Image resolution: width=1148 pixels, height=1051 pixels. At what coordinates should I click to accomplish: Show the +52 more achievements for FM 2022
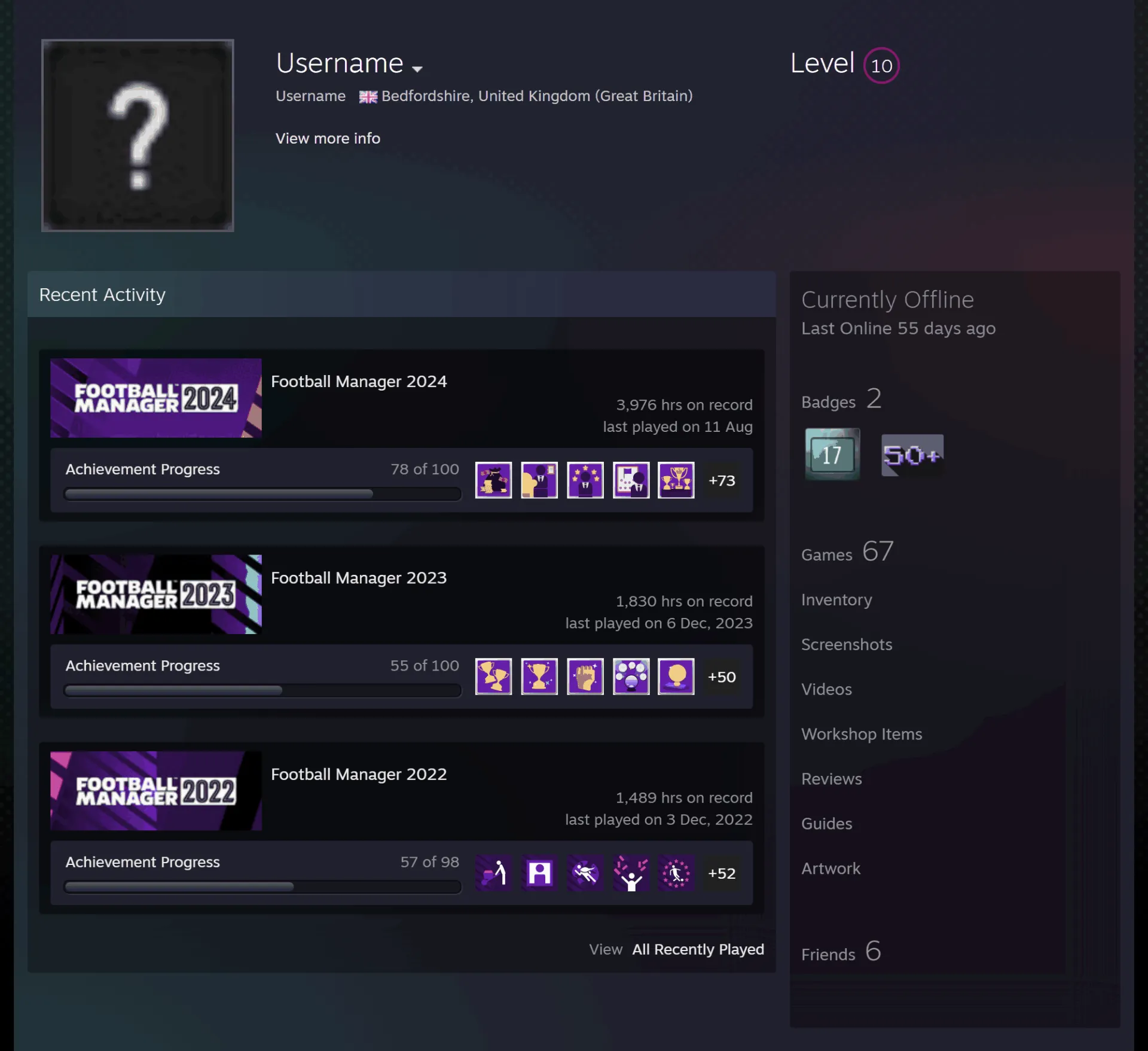(722, 873)
